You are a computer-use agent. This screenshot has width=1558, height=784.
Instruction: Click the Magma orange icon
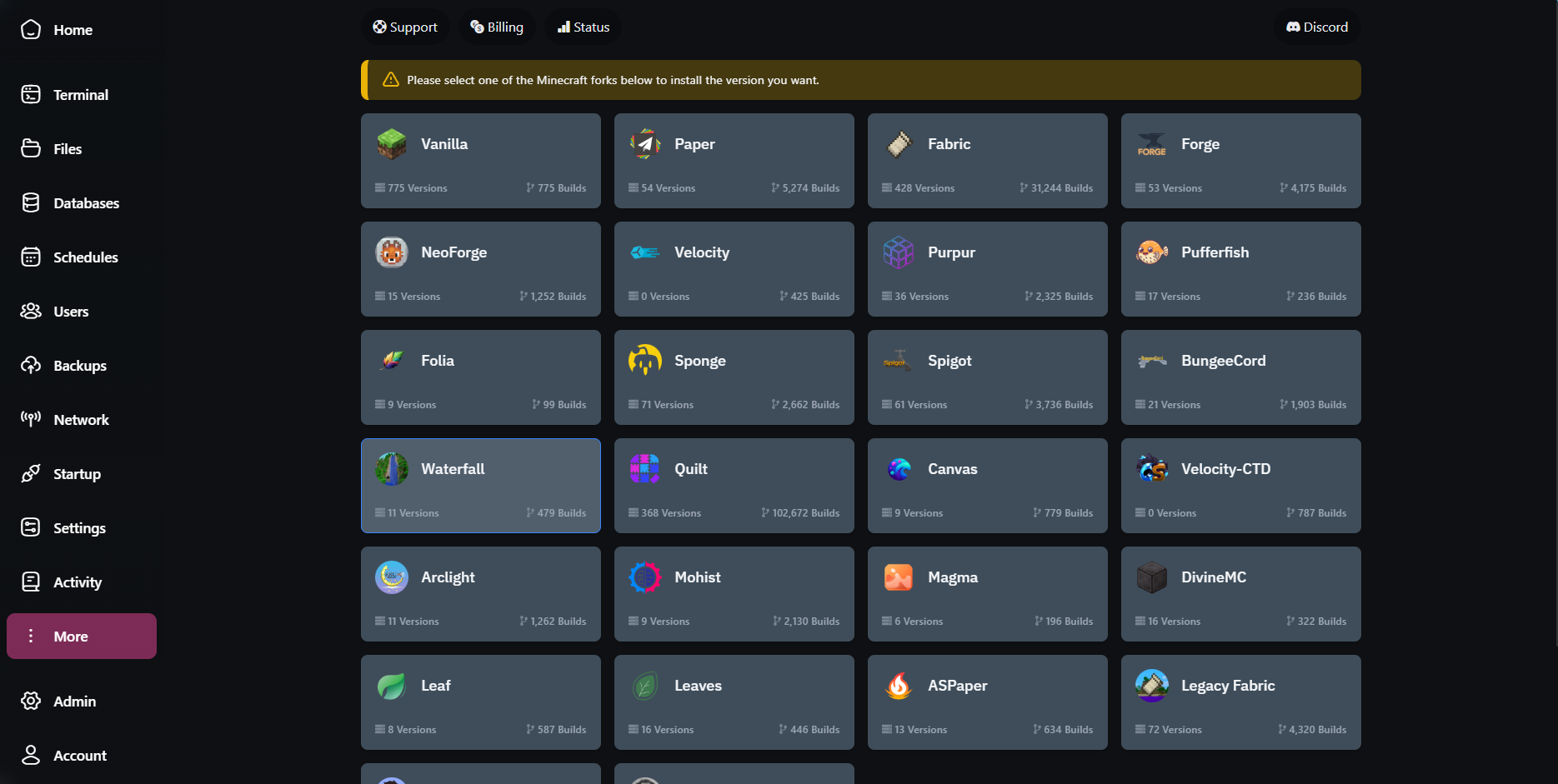[898, 577]
